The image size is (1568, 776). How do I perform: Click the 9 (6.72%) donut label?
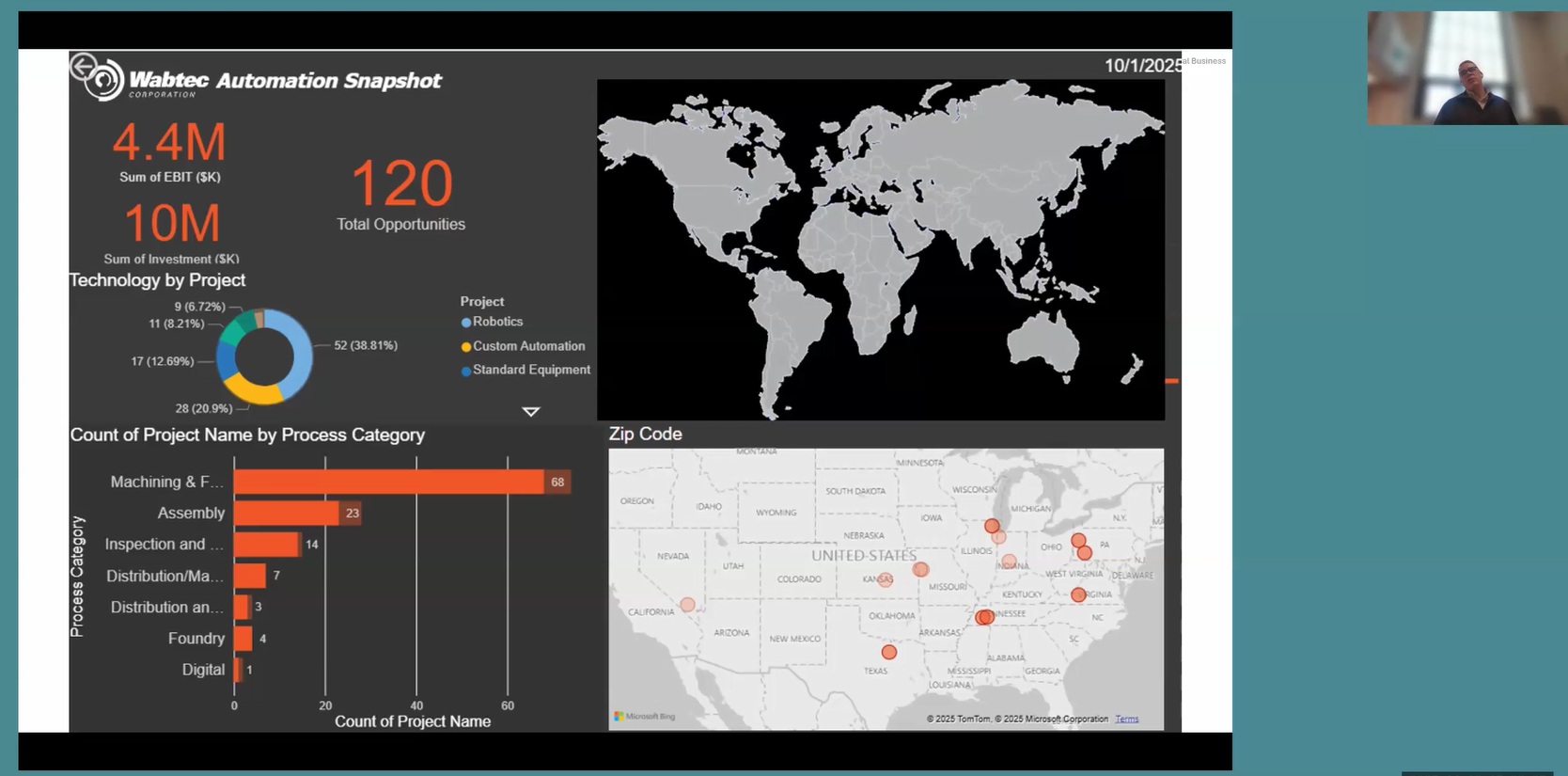[x=199, y=307]
